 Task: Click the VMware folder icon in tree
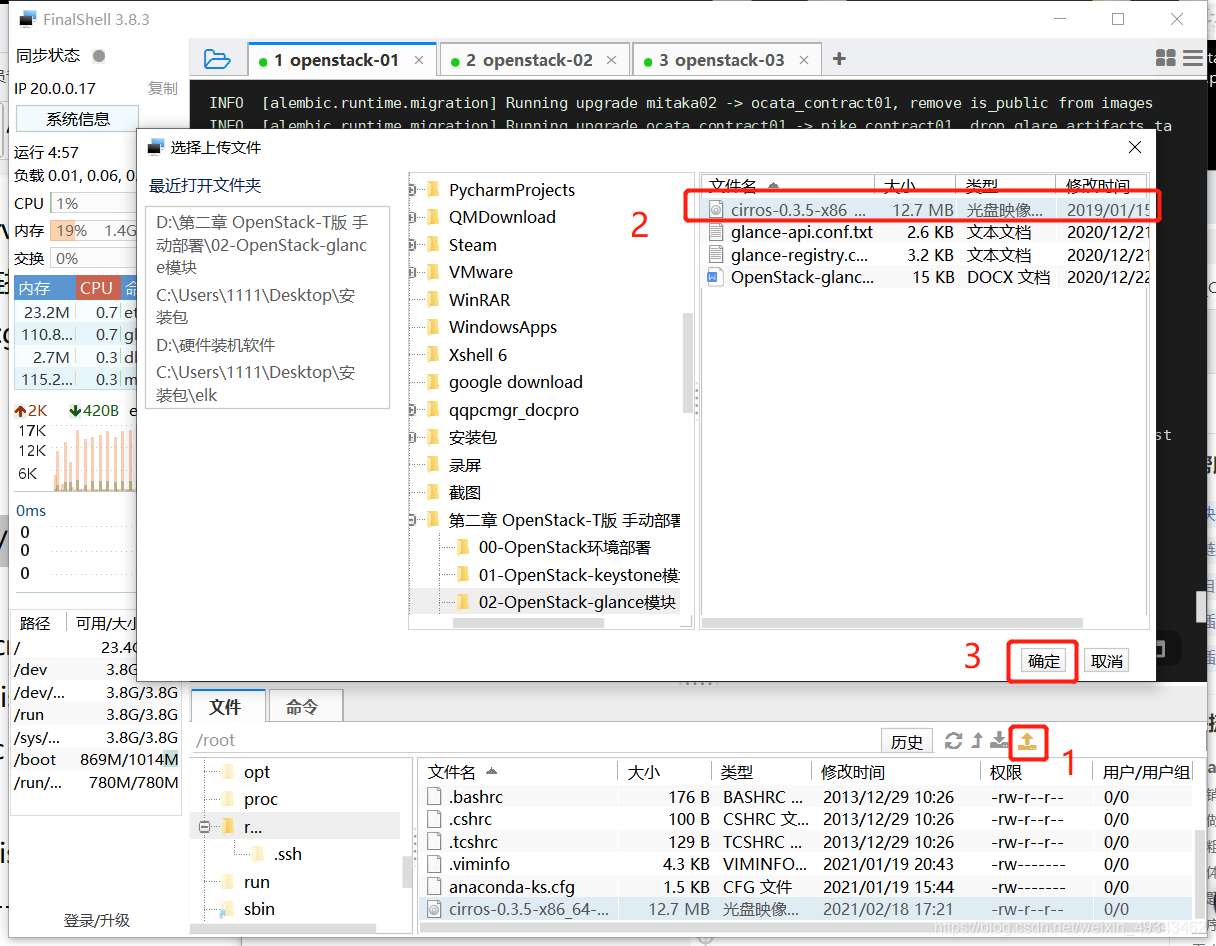click(433, 272)
